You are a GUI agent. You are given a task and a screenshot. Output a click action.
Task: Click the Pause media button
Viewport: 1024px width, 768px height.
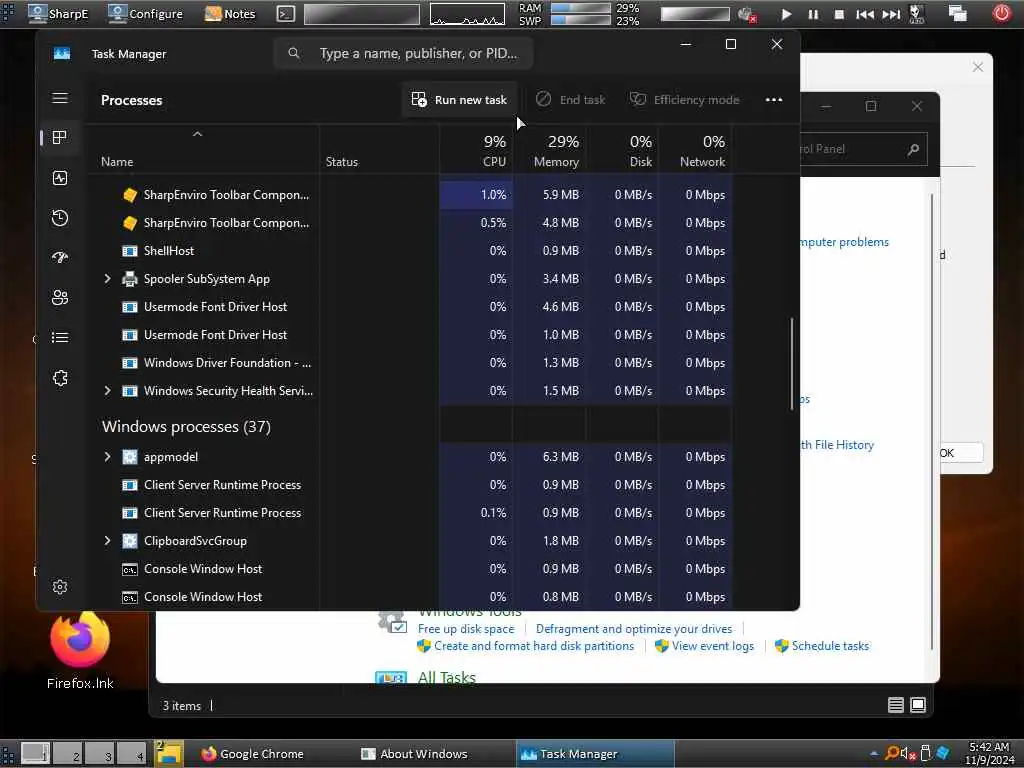pyautogui.click(x=813, y=14)
